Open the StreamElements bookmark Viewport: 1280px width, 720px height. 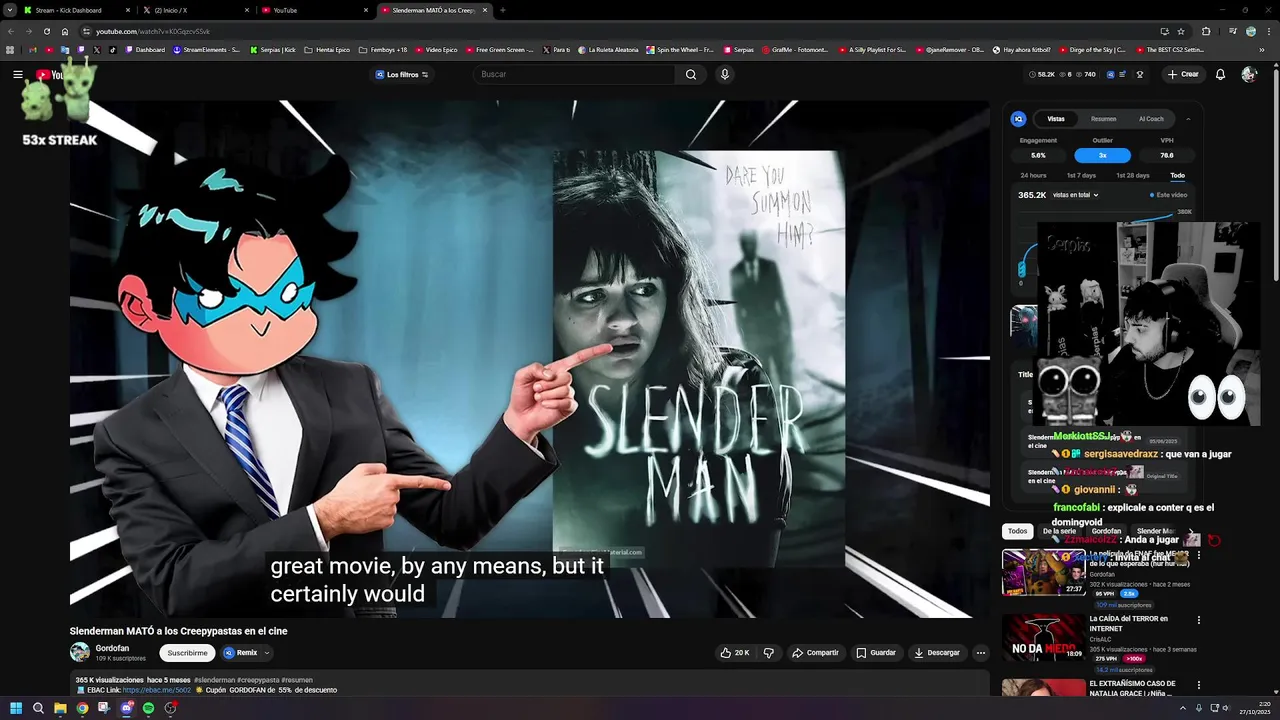(x=206, y=50)
